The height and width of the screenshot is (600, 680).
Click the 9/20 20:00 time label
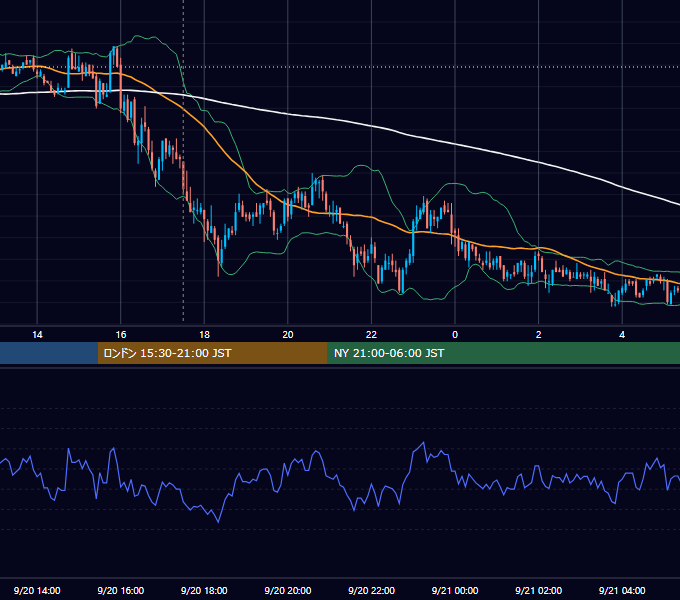(288, 590)
